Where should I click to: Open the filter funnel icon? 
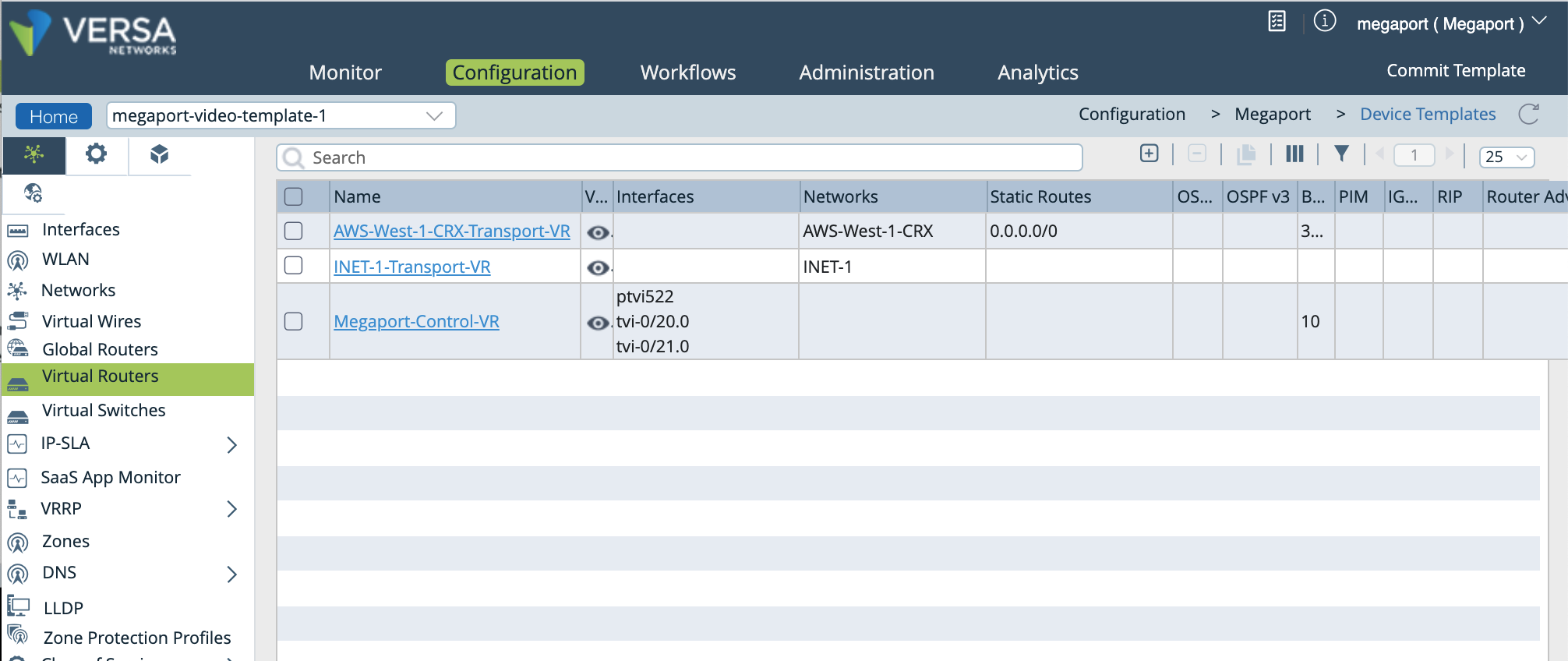pos(1341,154)
